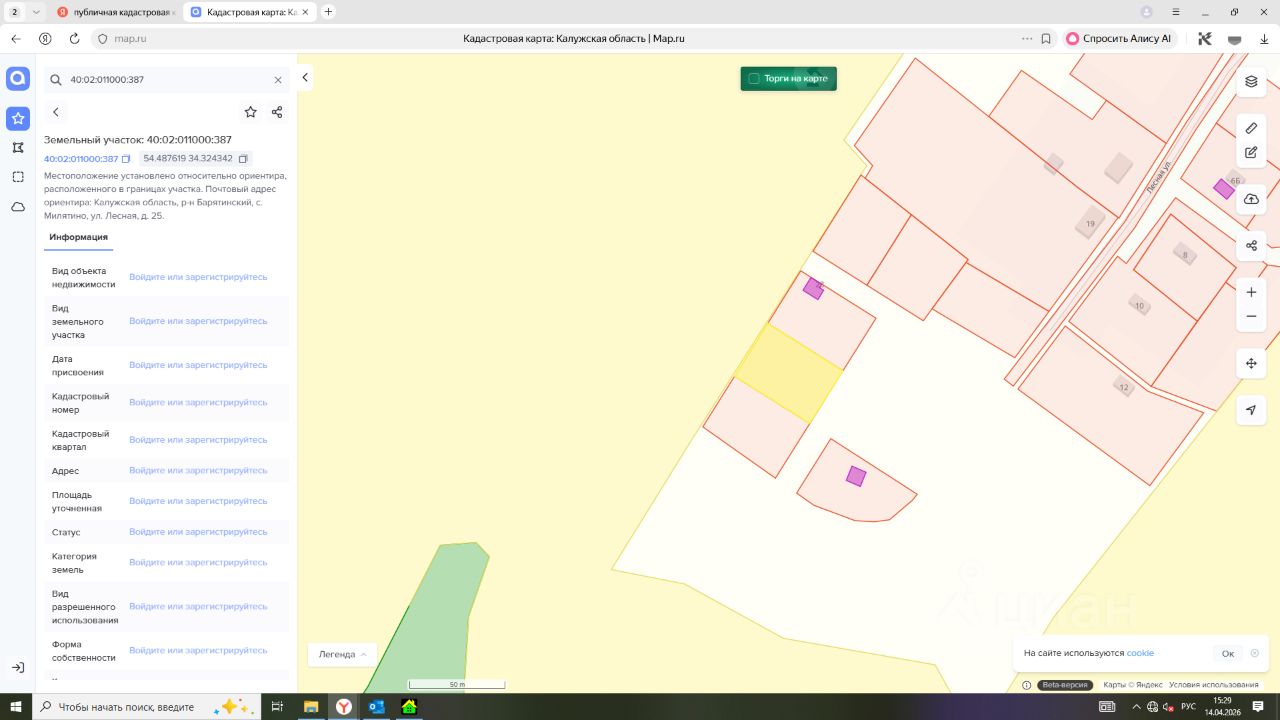
Task: Select the ruler measurement tool
Action: click(1251, 128)
